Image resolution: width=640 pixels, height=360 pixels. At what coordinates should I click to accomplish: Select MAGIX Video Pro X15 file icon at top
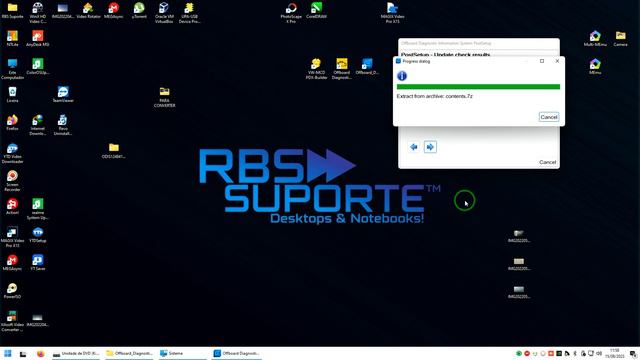pyautogui.click(x=392, y=13)
